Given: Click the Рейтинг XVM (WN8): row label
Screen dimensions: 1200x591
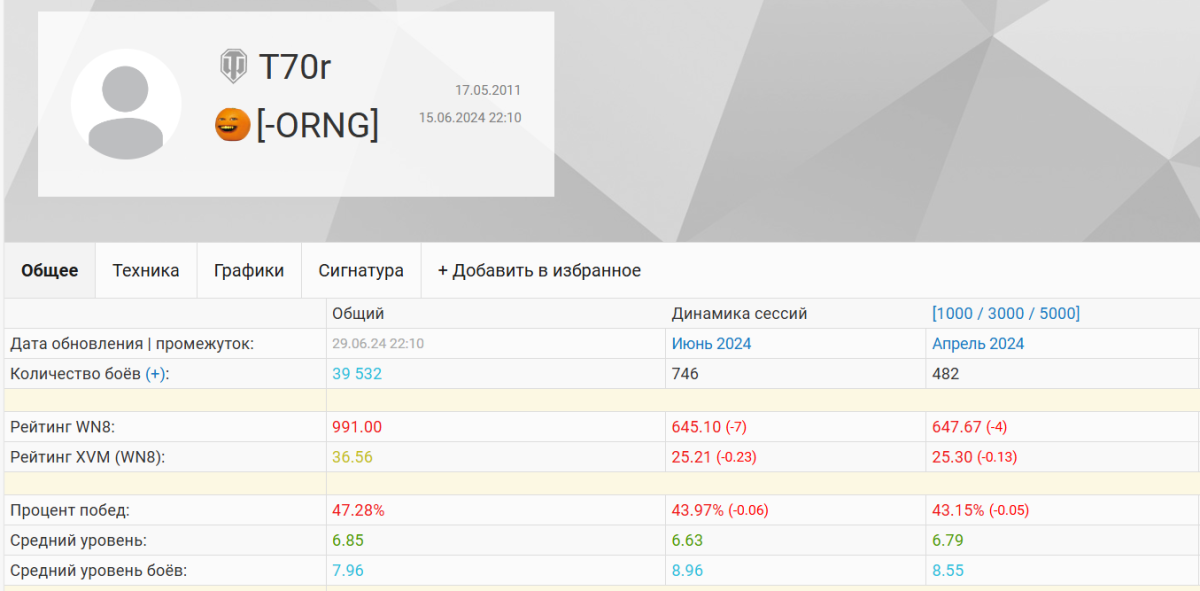Looking at the screenshot, I should coord(87,457).
